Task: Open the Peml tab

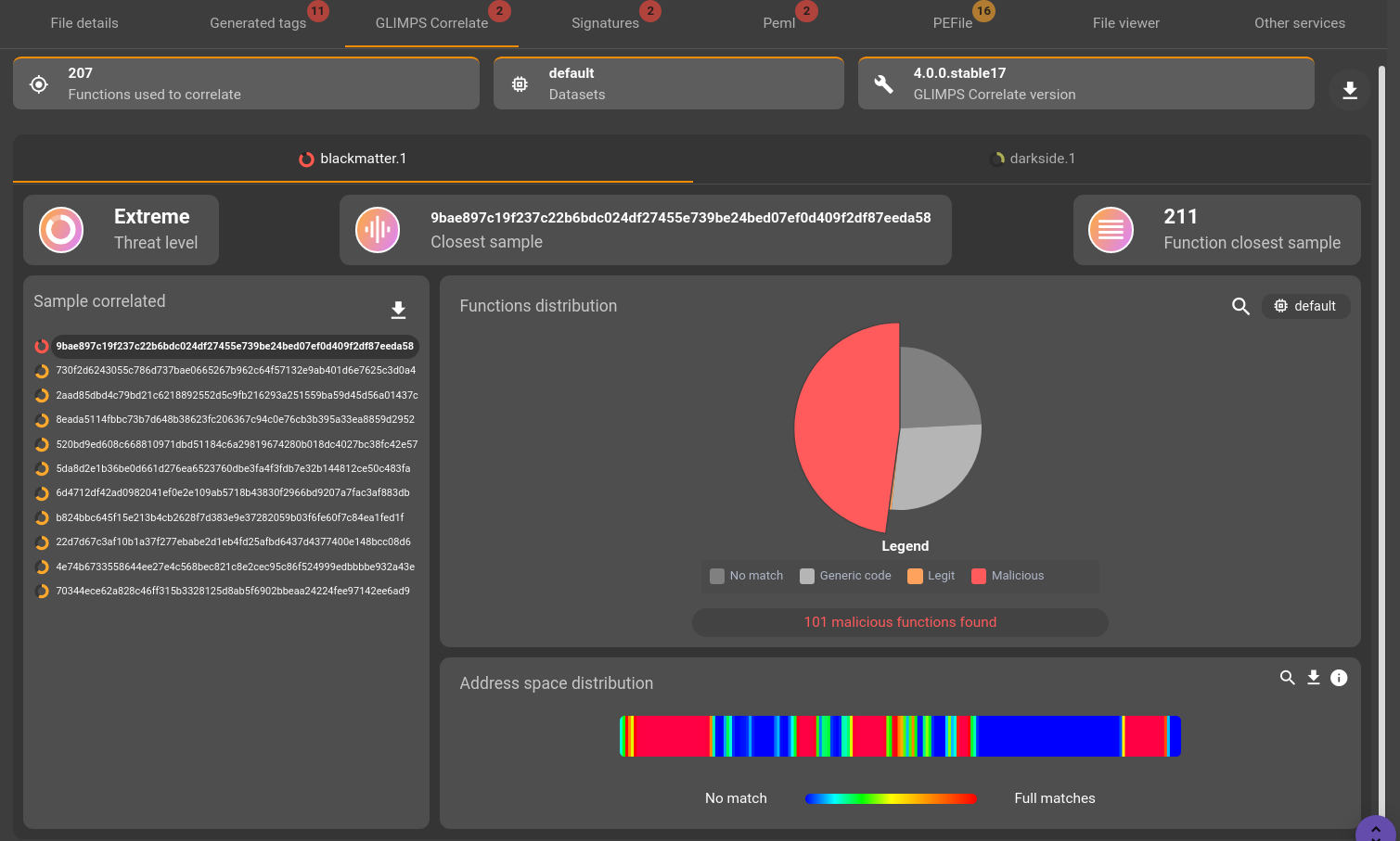Action: click(779, 23)
